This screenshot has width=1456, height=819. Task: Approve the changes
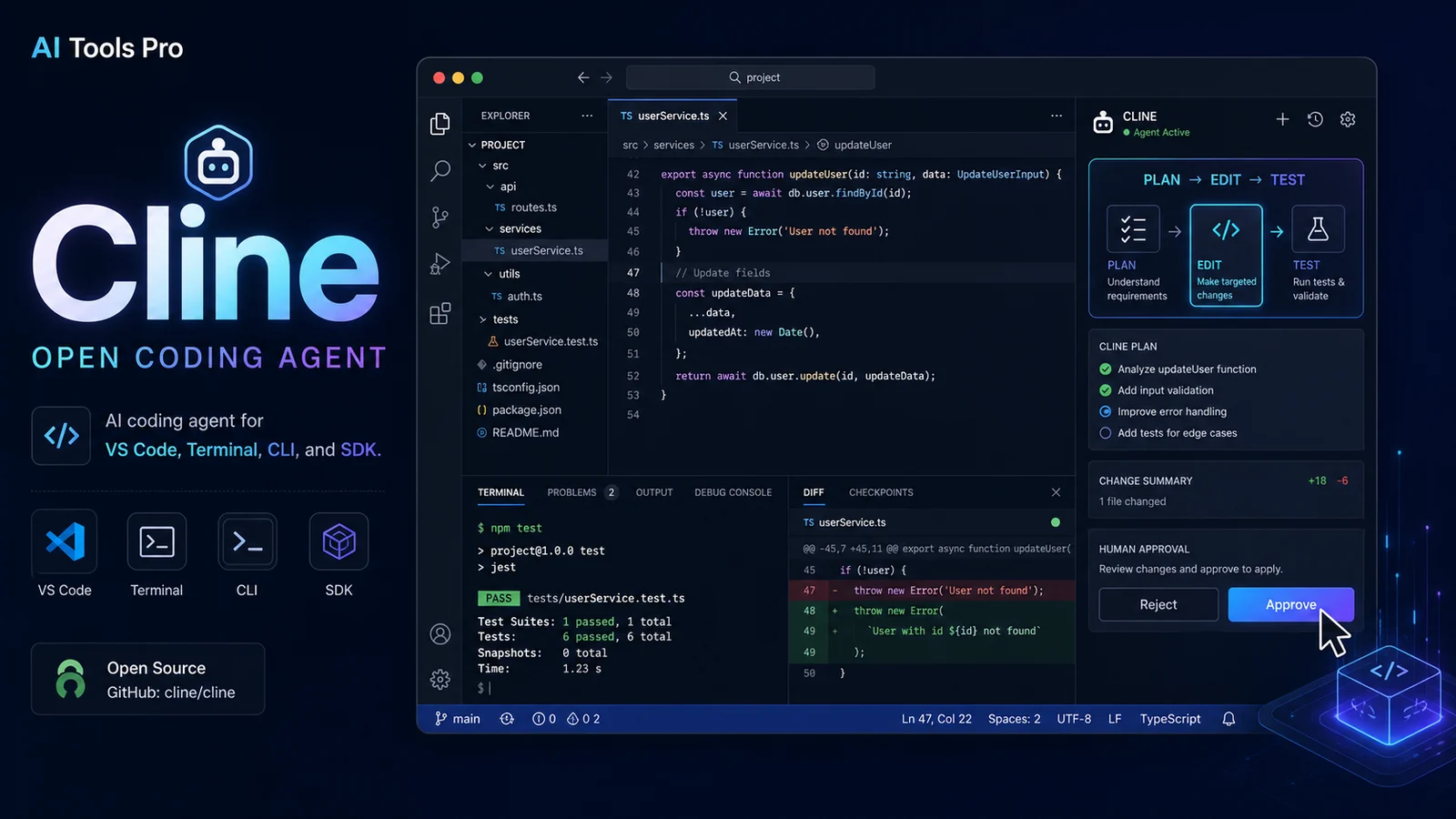click(x=1290, y=604)
